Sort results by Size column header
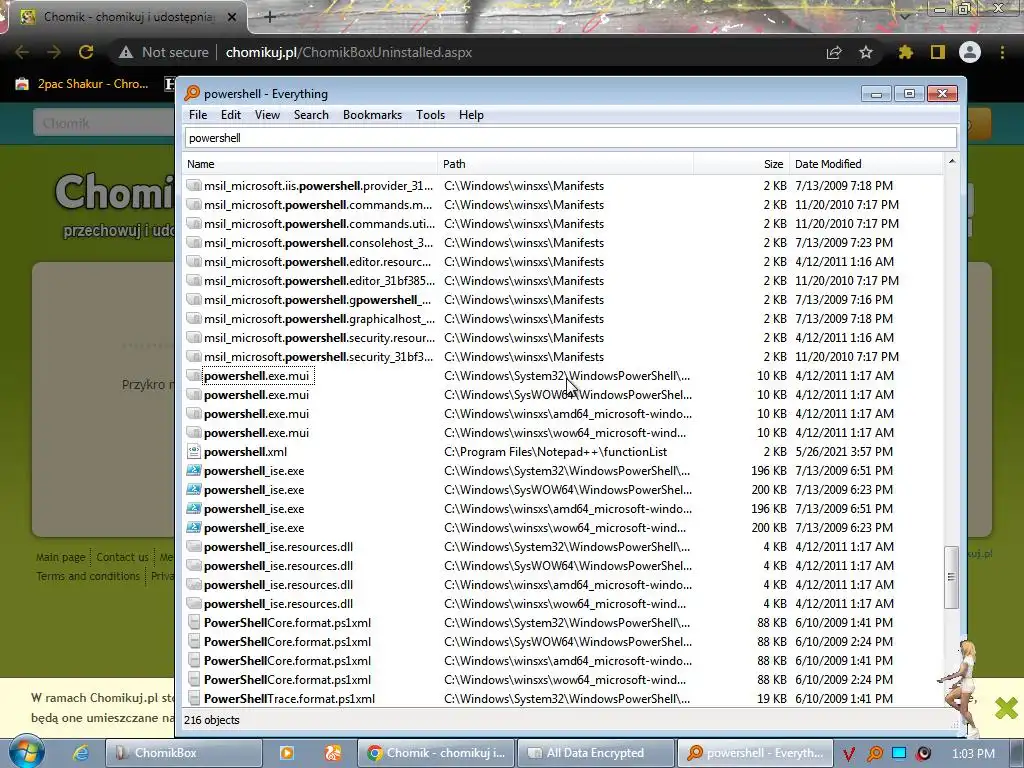Image resolution: width=1024 pixels, height=768 pixels. (741, 164)
